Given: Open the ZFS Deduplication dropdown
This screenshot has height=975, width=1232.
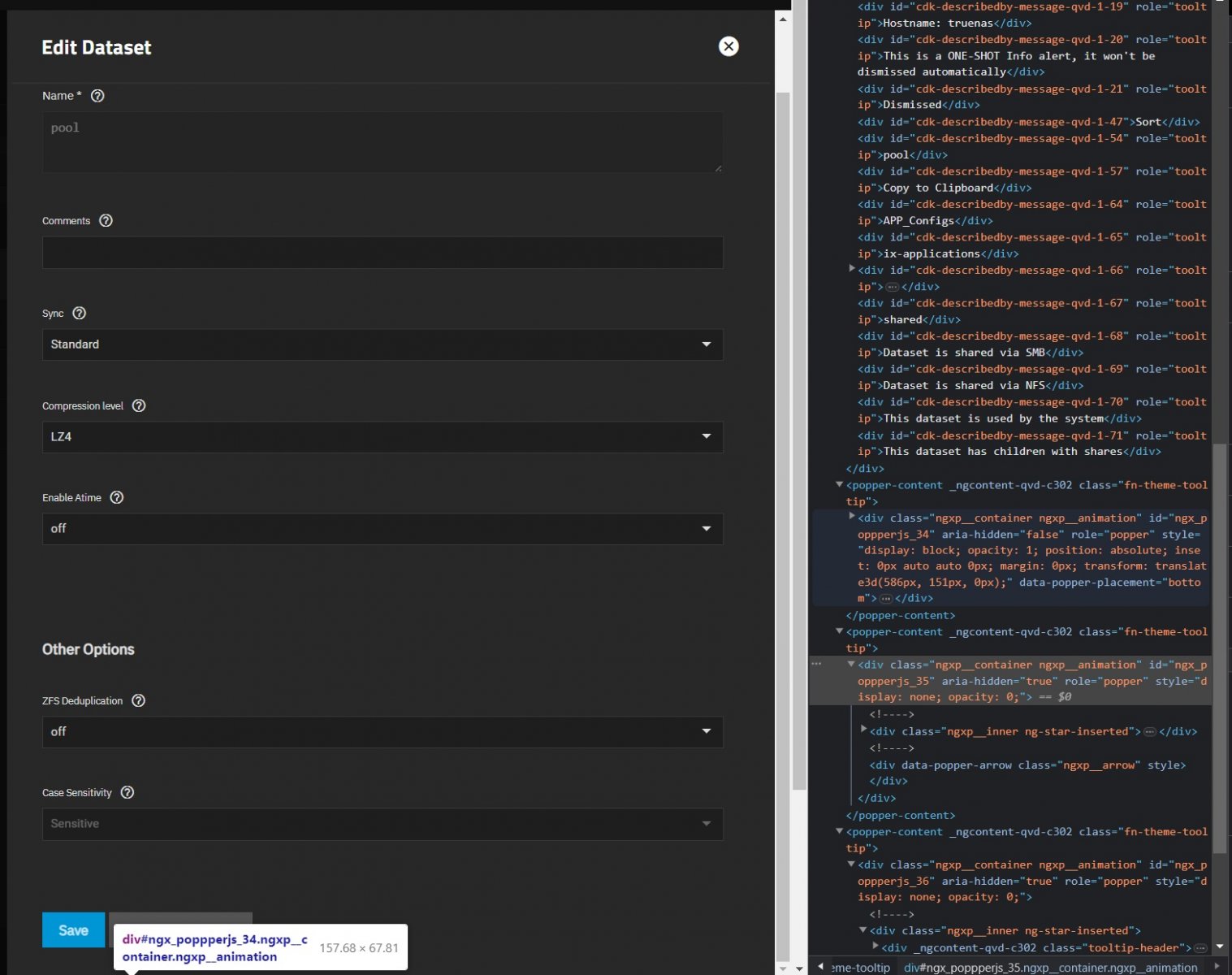Looking at the screenshot, I should pyautogui.click(x=383, y=732).
